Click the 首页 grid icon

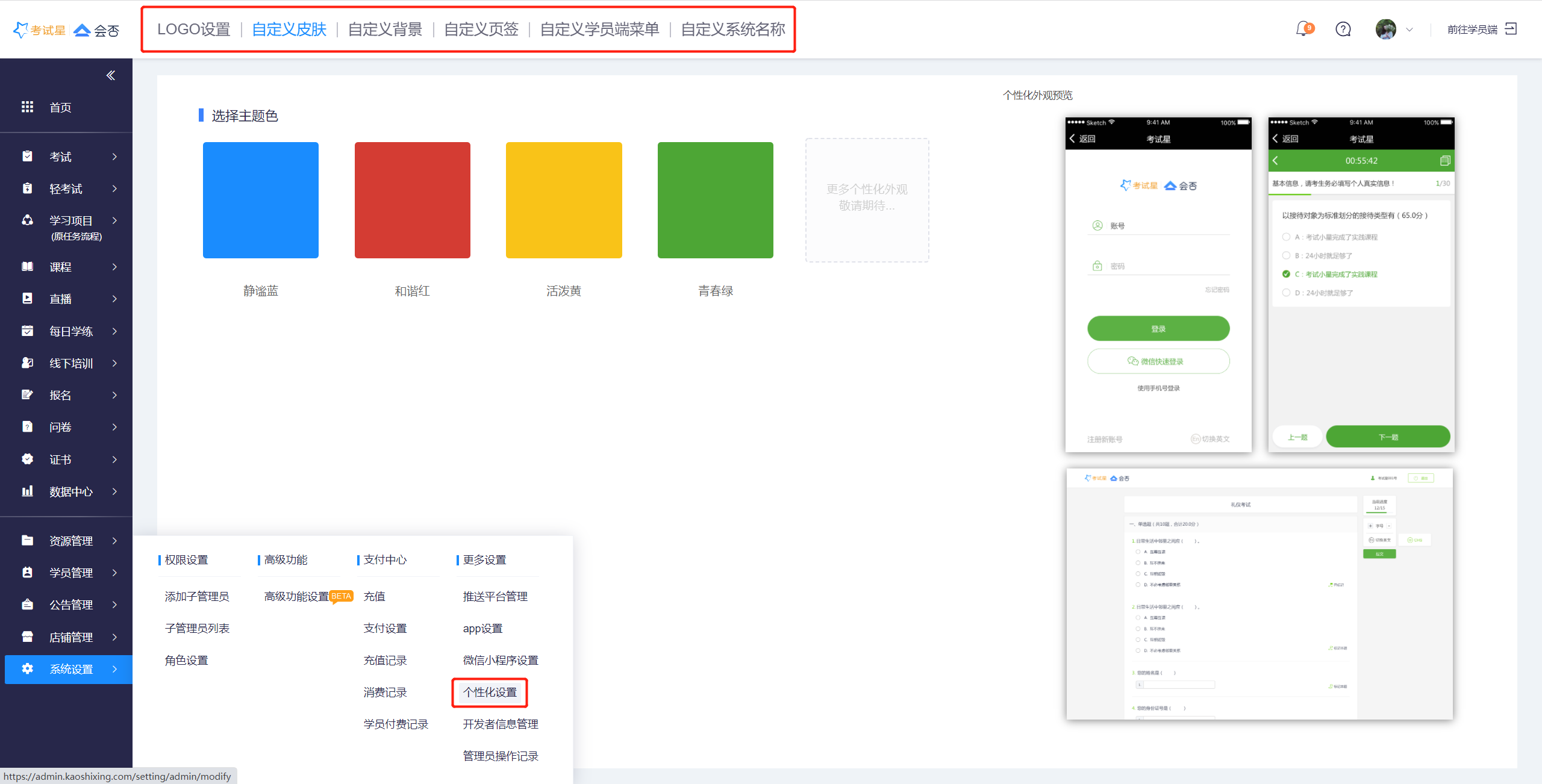click(27, 107)
